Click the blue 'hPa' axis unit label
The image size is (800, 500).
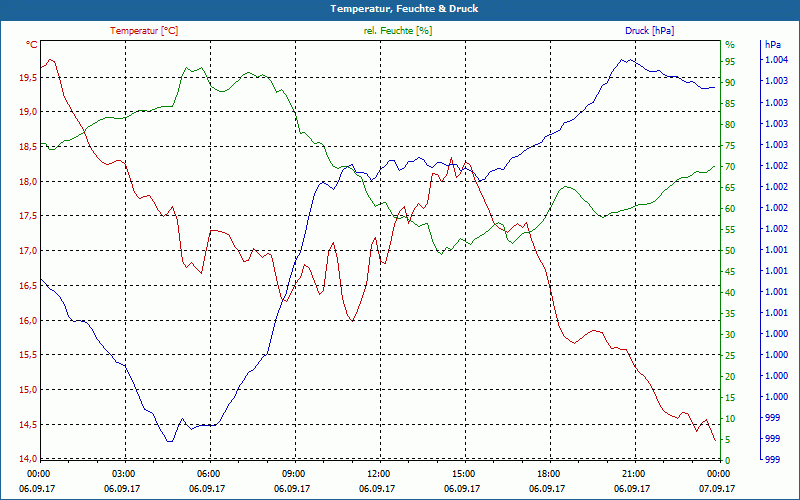point(772,45)
